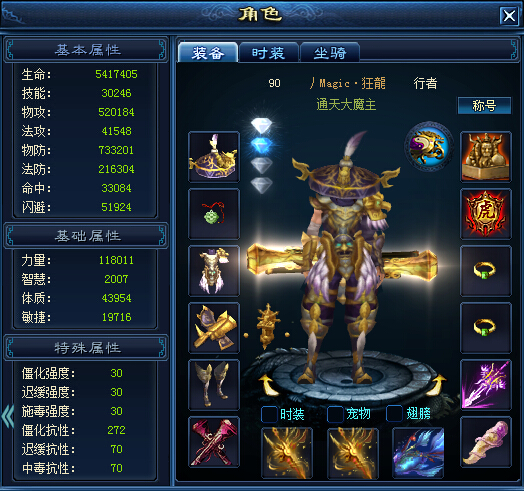Screen dimensions: 524x491
Task: Rotate character left with golden arrow
Action: point(268,385)
